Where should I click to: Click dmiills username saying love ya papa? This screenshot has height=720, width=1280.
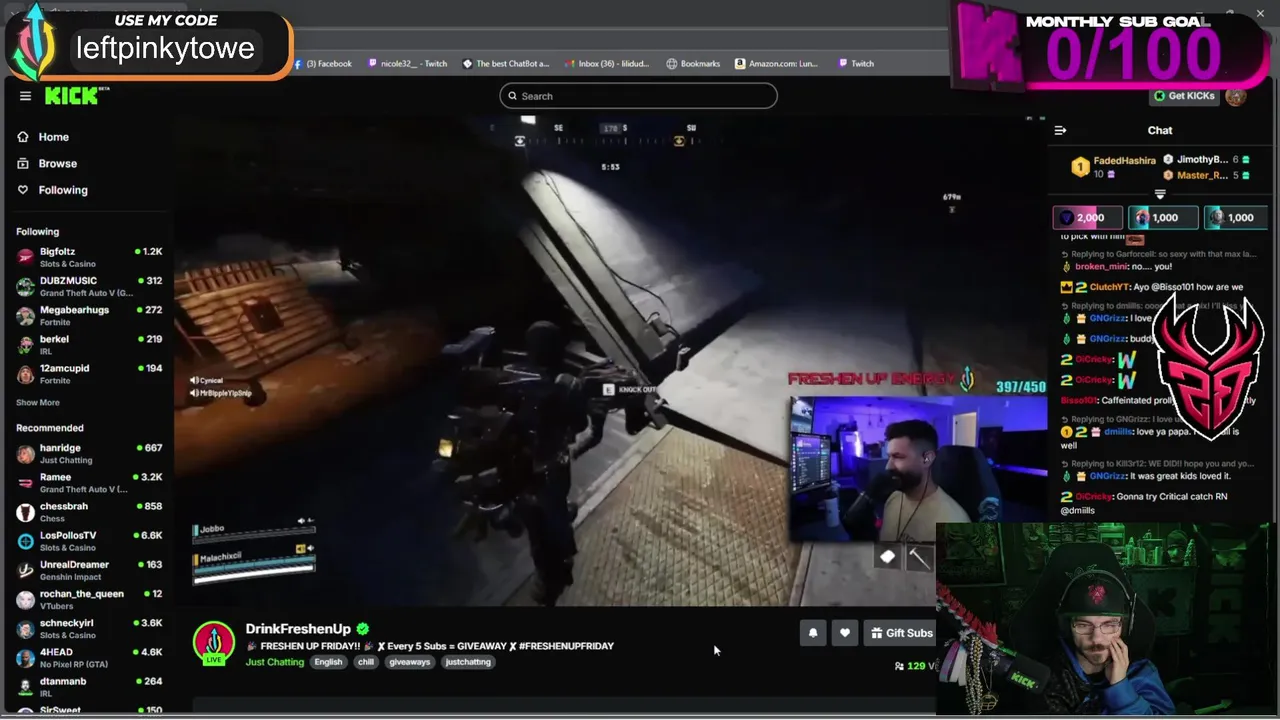point(1118,431)
